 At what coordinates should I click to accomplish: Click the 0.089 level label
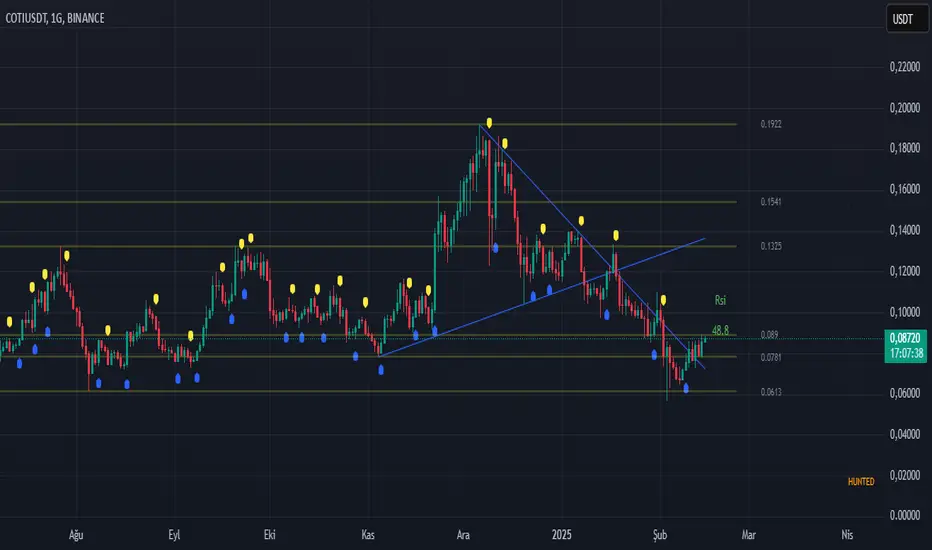point(769,335)
